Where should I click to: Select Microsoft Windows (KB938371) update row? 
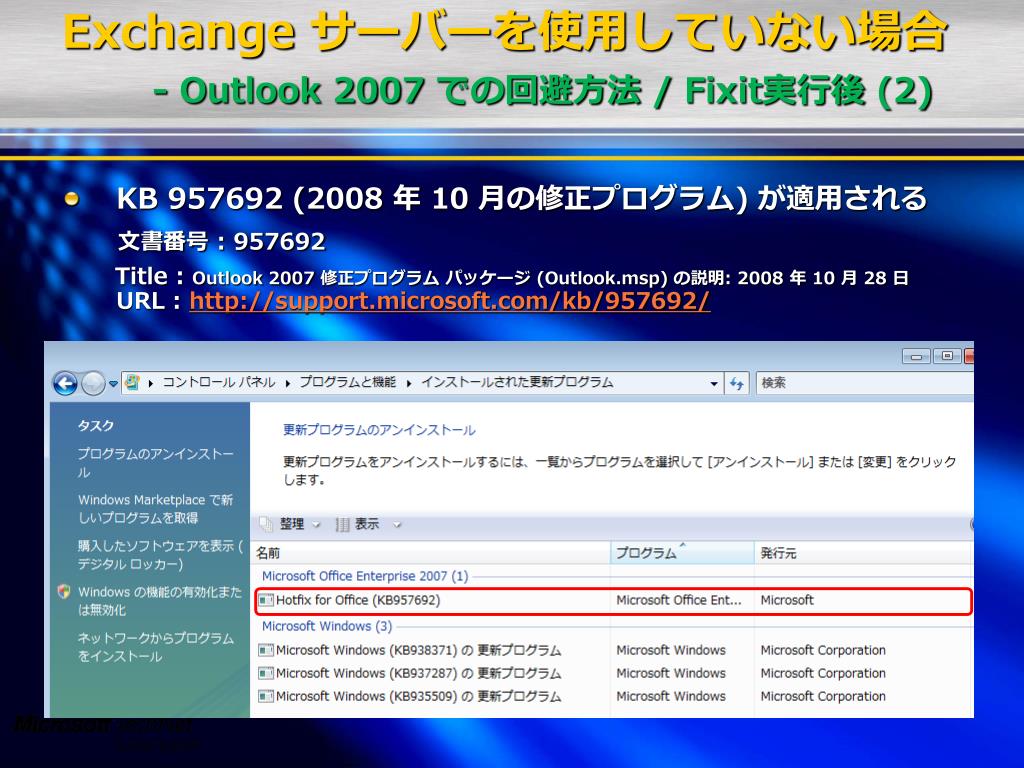[613, 650]
